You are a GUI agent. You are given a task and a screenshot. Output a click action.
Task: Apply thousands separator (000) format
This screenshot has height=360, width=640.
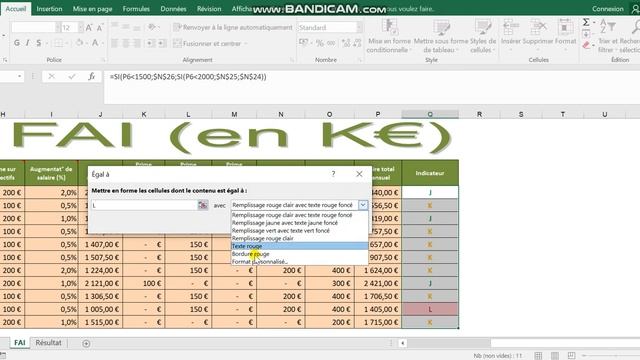tap(331, 42)
